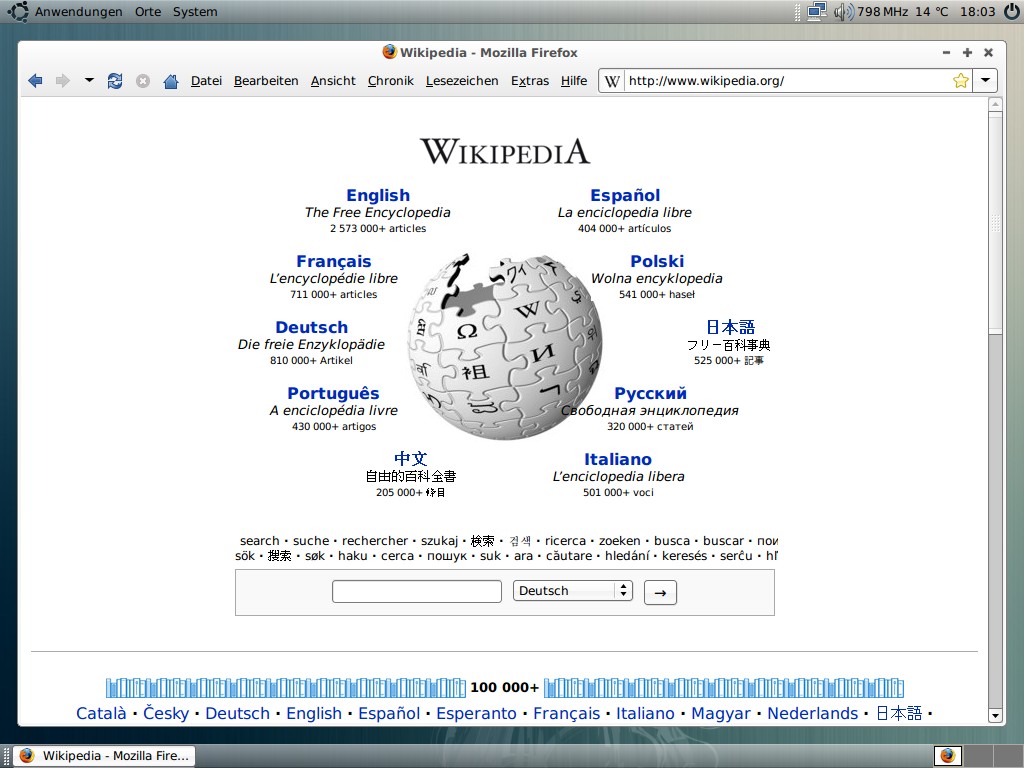
Task: Open the English link in the 100 000+ list
Action: 314,713
